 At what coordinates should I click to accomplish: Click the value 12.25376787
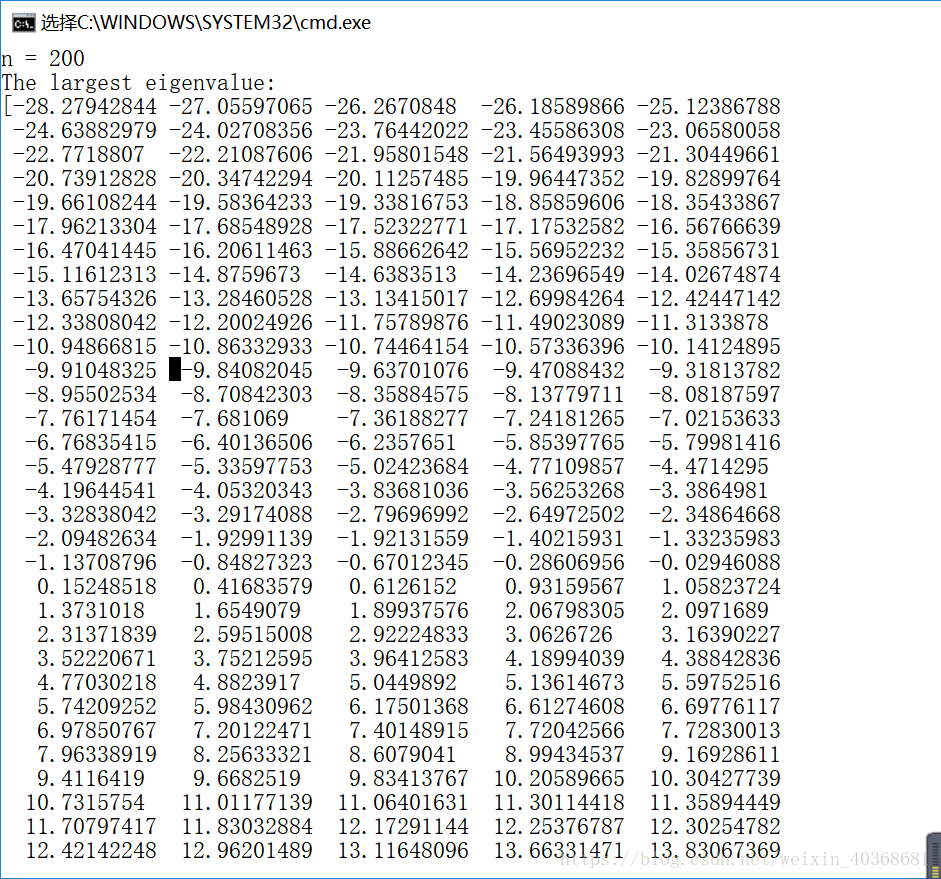tap(559, 827)
